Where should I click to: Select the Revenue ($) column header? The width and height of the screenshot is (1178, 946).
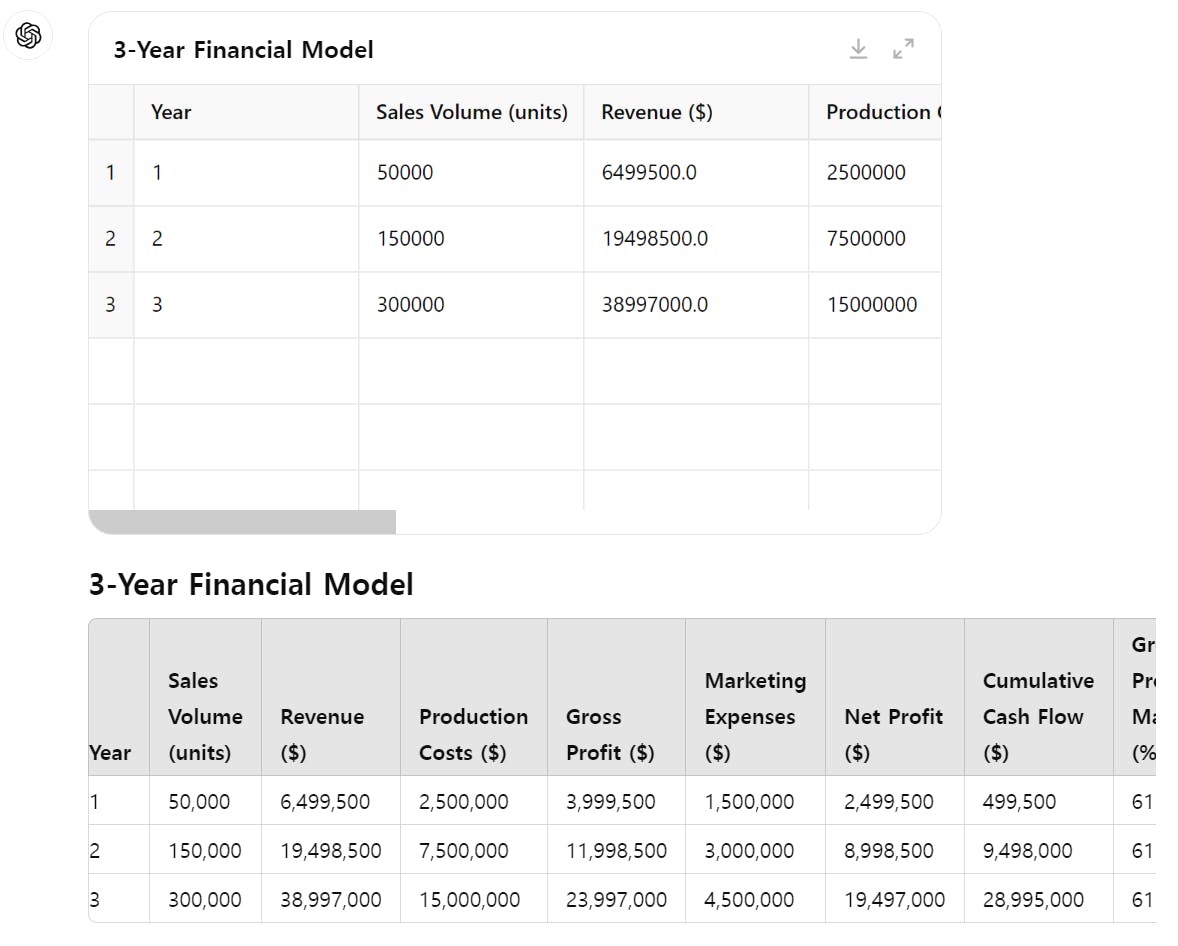(x=657, y=112)
